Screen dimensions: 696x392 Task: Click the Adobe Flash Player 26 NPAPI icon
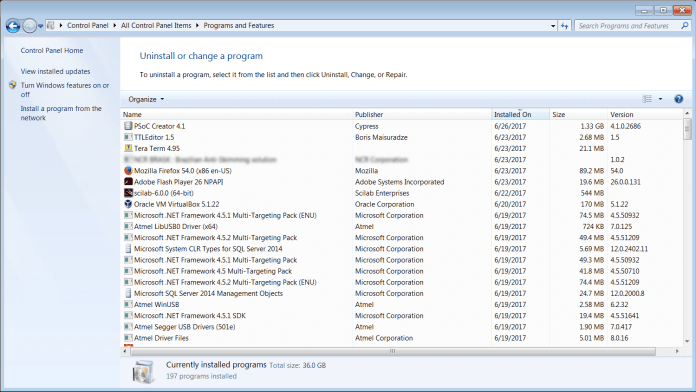[128, 182]
